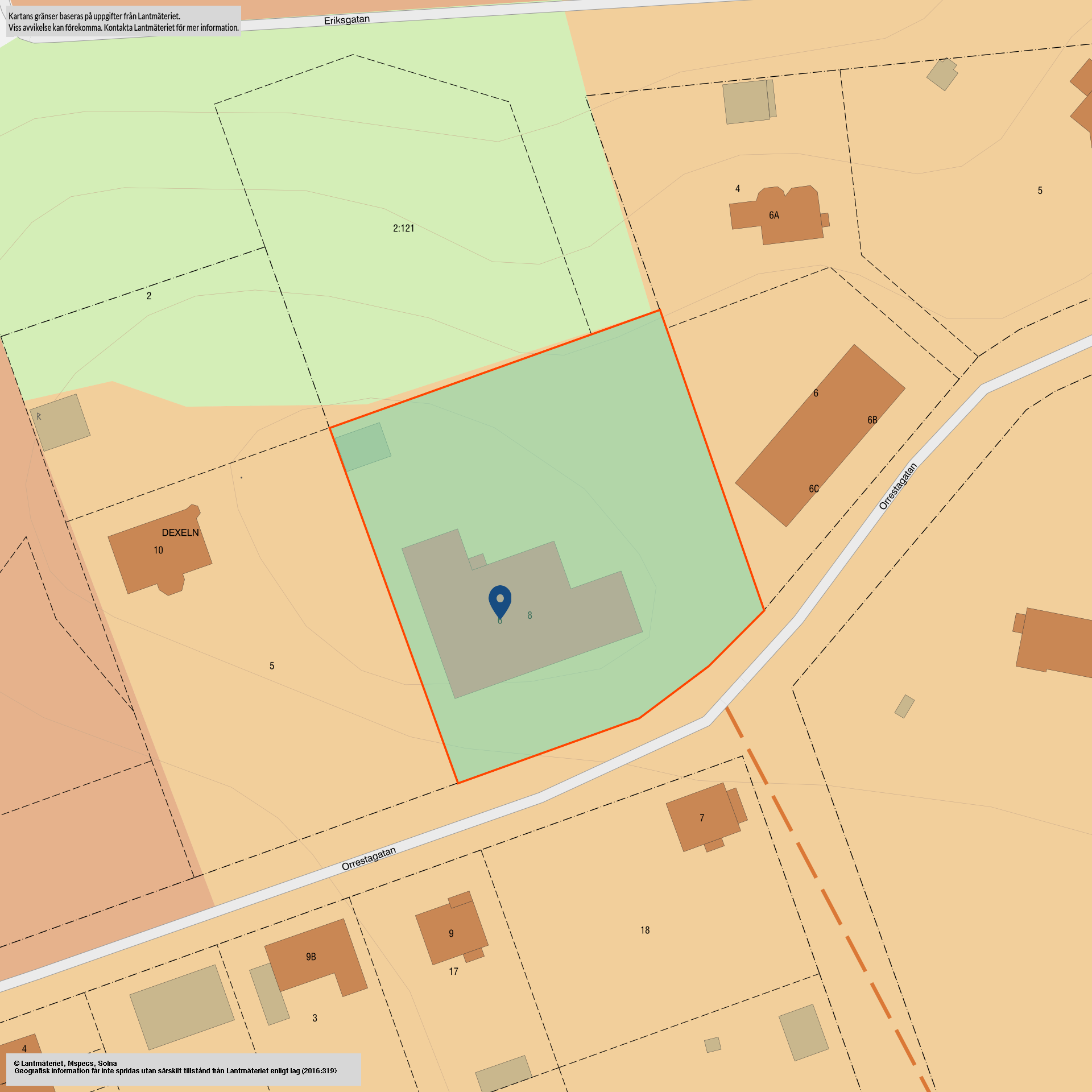
Task: Click building labeled 6B
Action: coord(872,420)
